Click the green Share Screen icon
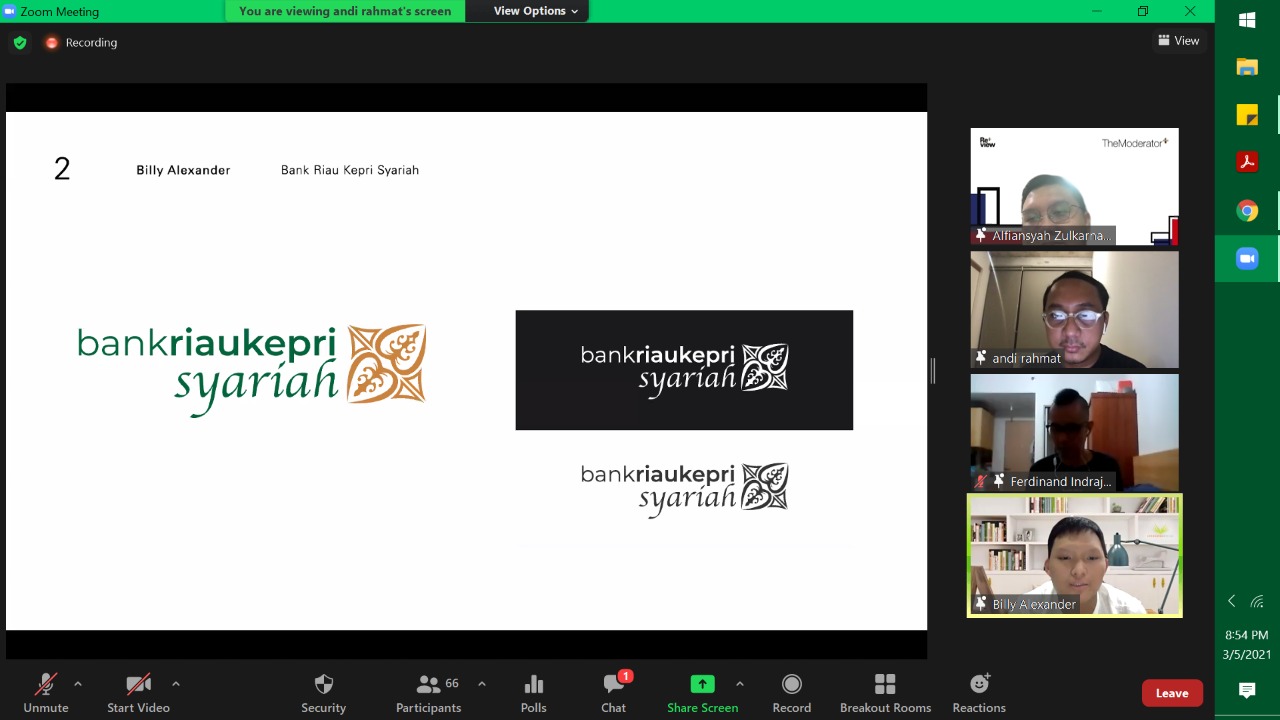 [702, 683]
